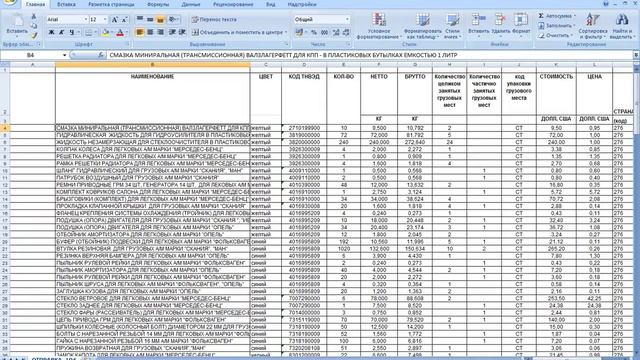Image resolution: width=640 pixels, height=360 pixels.
Task: Click inside the formula bar text
Action: pos(283,55)
